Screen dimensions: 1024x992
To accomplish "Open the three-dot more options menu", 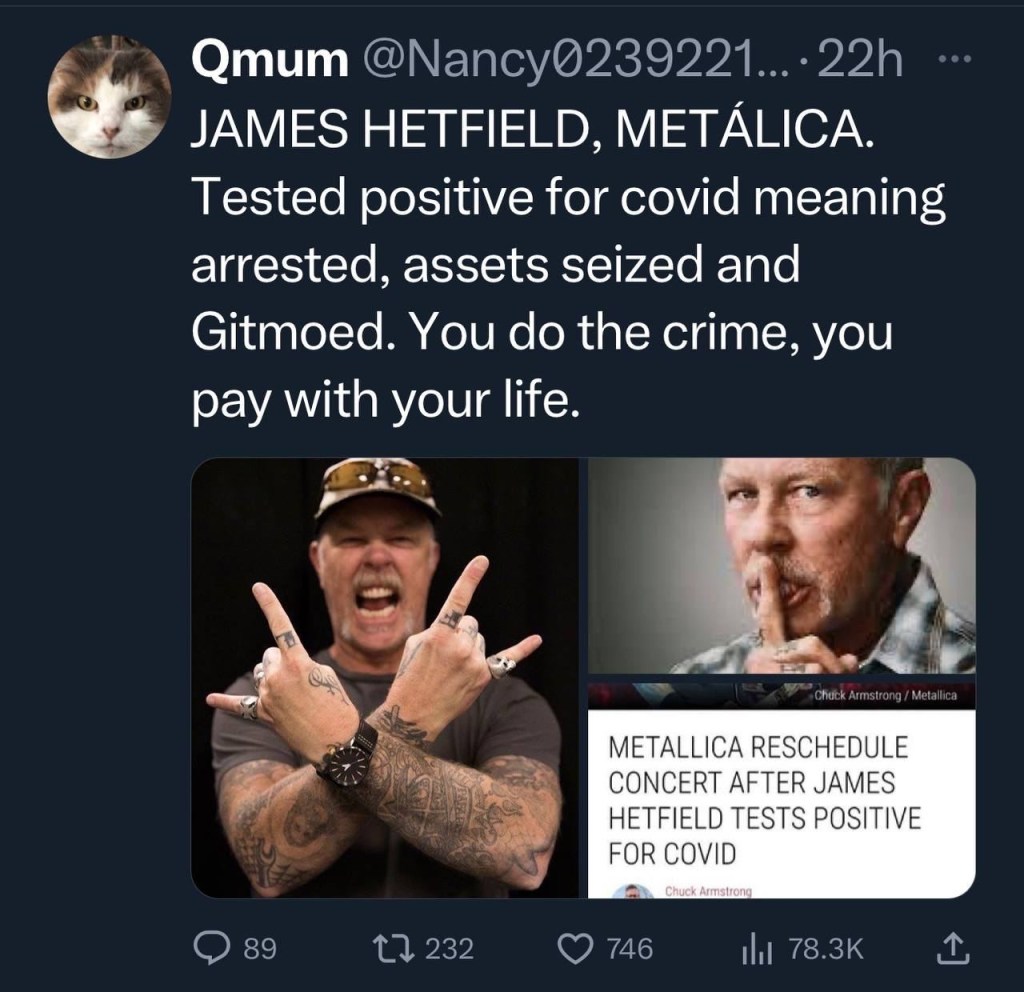I will coord(955,59).
